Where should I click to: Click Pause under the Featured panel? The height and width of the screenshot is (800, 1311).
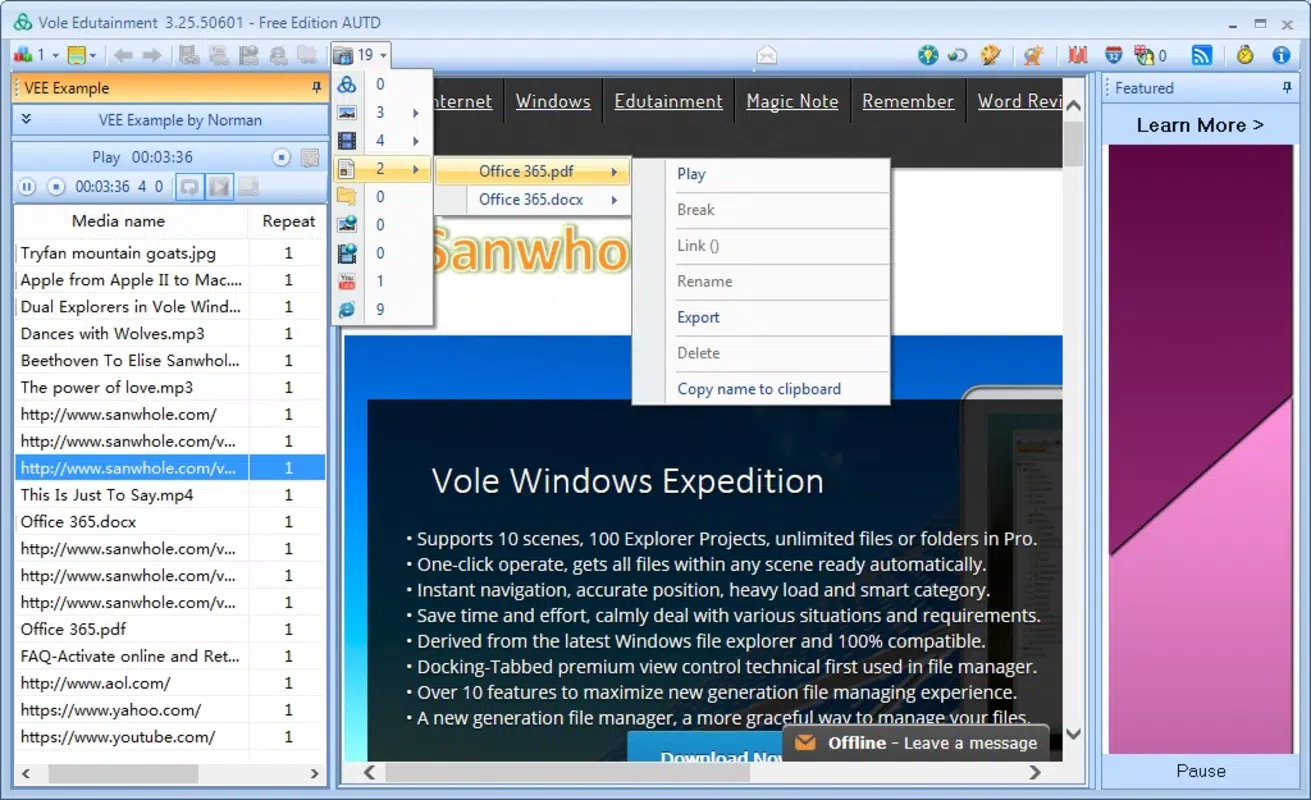point(1200,771)
